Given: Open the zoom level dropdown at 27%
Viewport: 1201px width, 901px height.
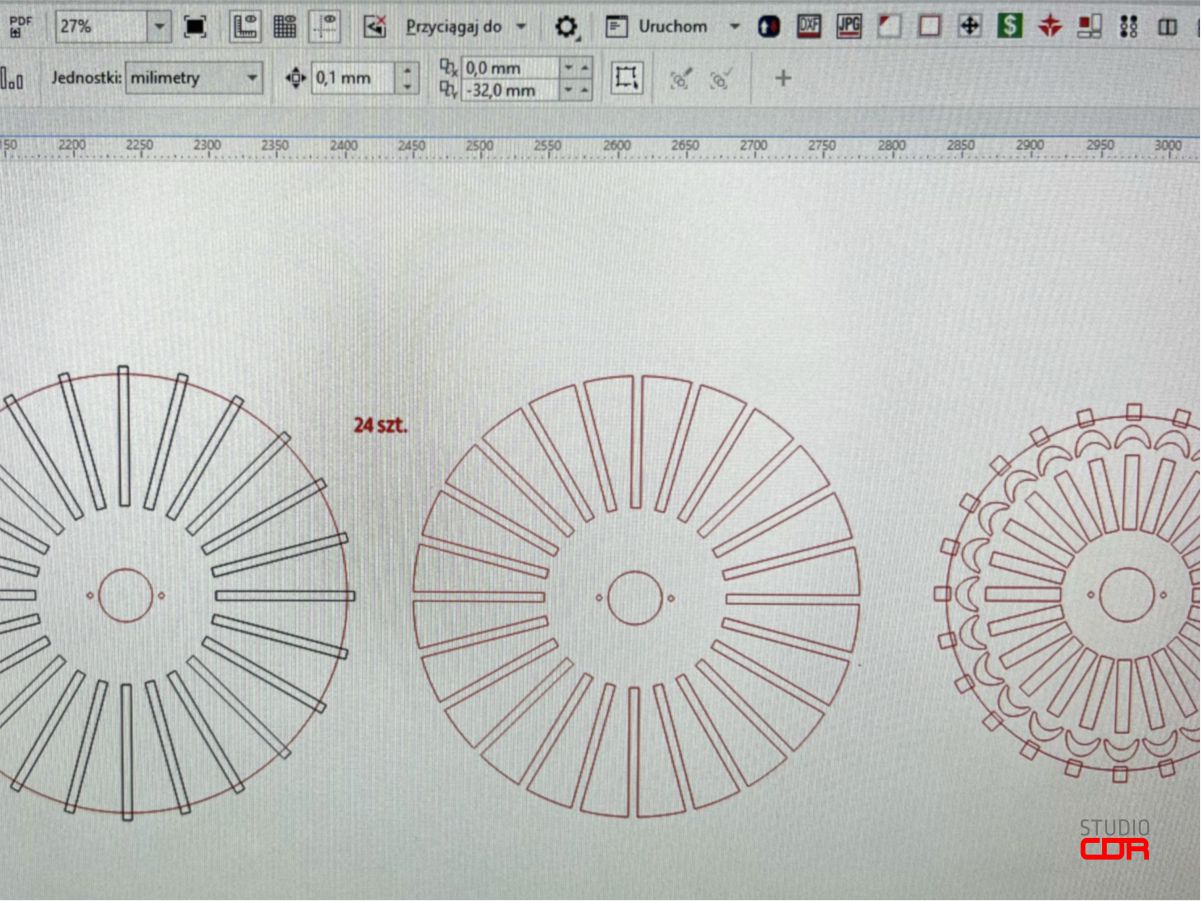Looking at the screenshot, I should click(159, 27).
